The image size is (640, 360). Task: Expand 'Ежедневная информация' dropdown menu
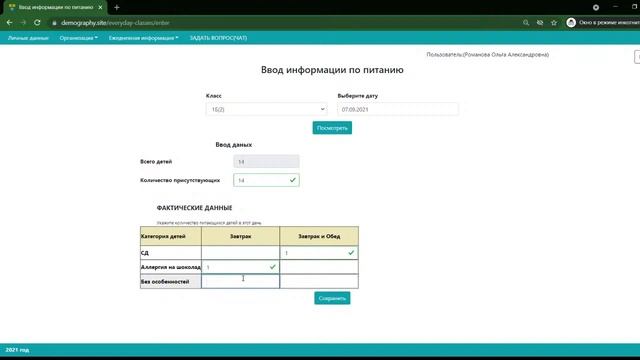143,38
